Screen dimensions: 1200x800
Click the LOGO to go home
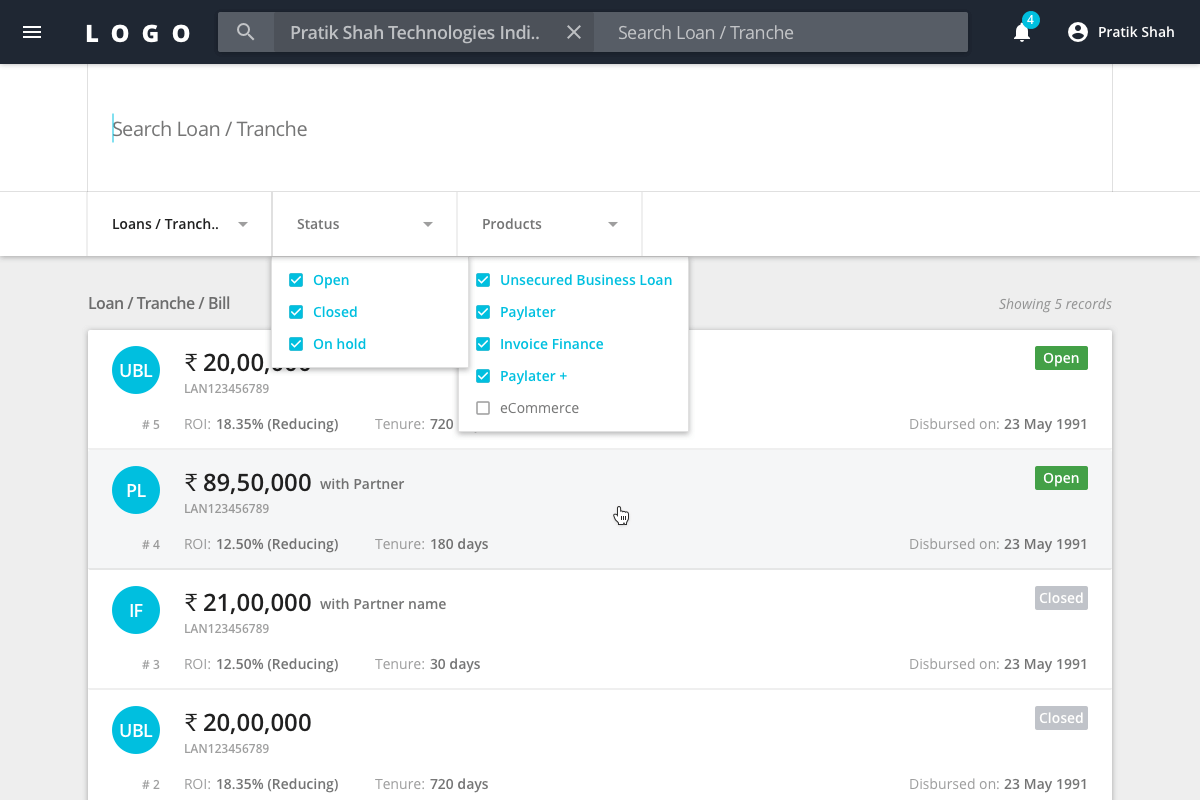click(137, 31)
